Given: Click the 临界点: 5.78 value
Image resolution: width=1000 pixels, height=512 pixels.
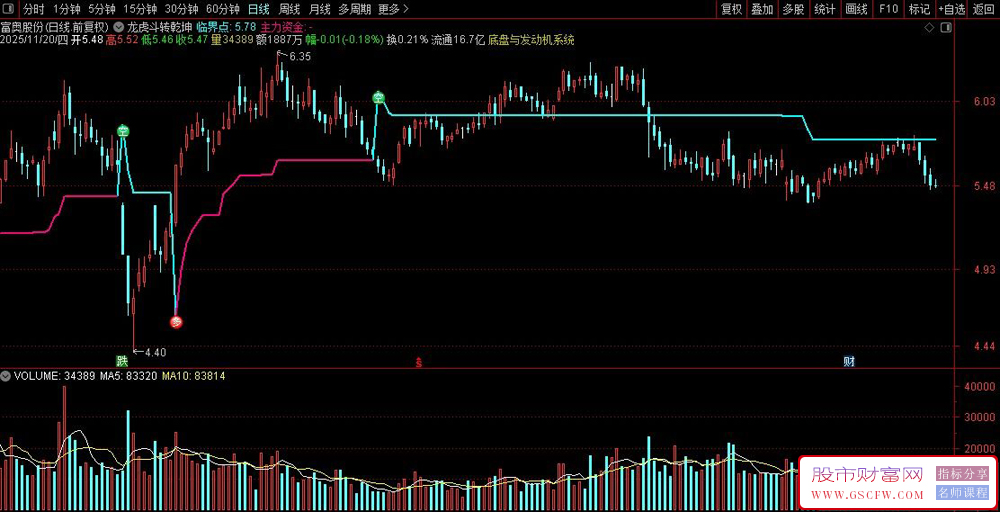Looking at the screenshot, I should click(226, 27).
